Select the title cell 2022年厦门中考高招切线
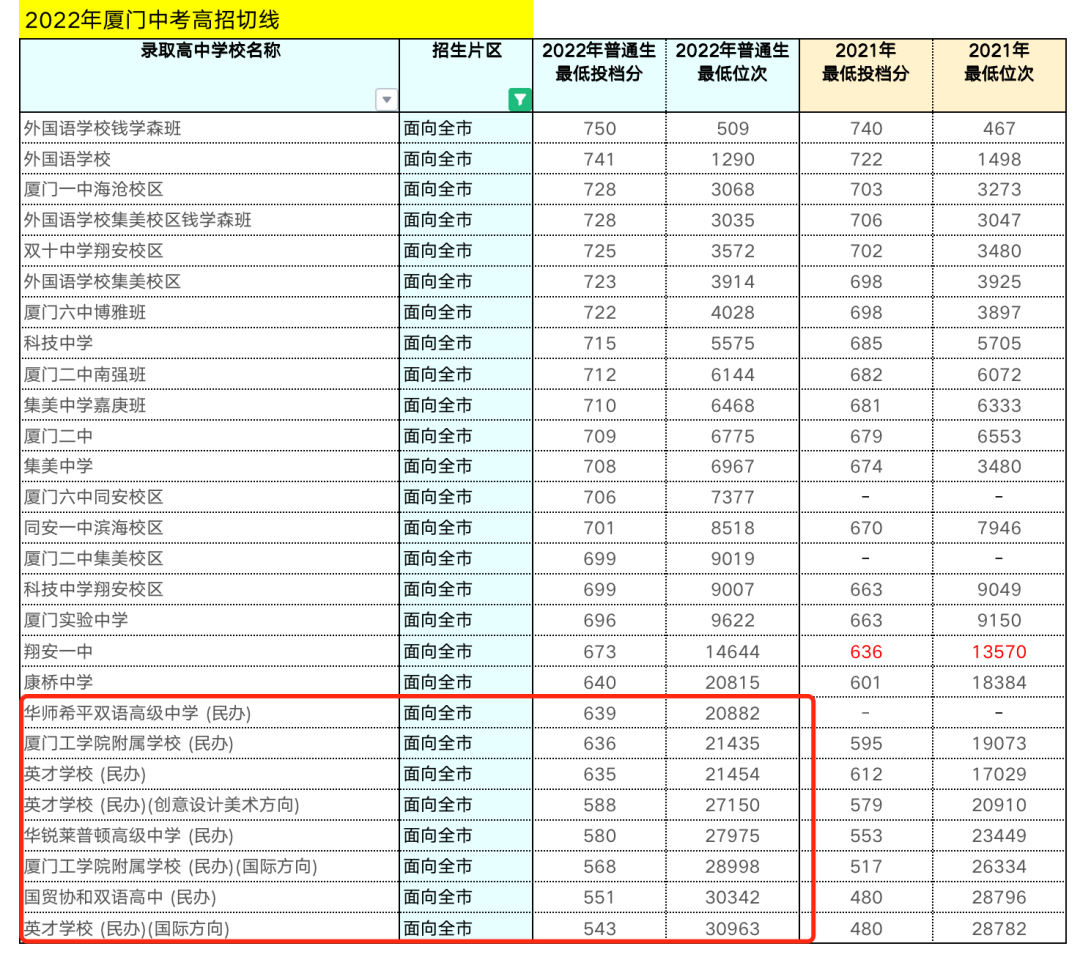Image resolution: width=1080 pixels, height=960 pixels. pos(276,19)
